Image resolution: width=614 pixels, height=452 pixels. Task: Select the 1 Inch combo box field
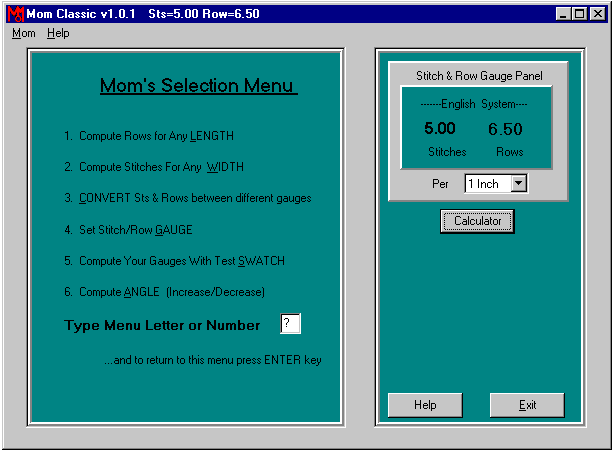click(x=486, y=184)
